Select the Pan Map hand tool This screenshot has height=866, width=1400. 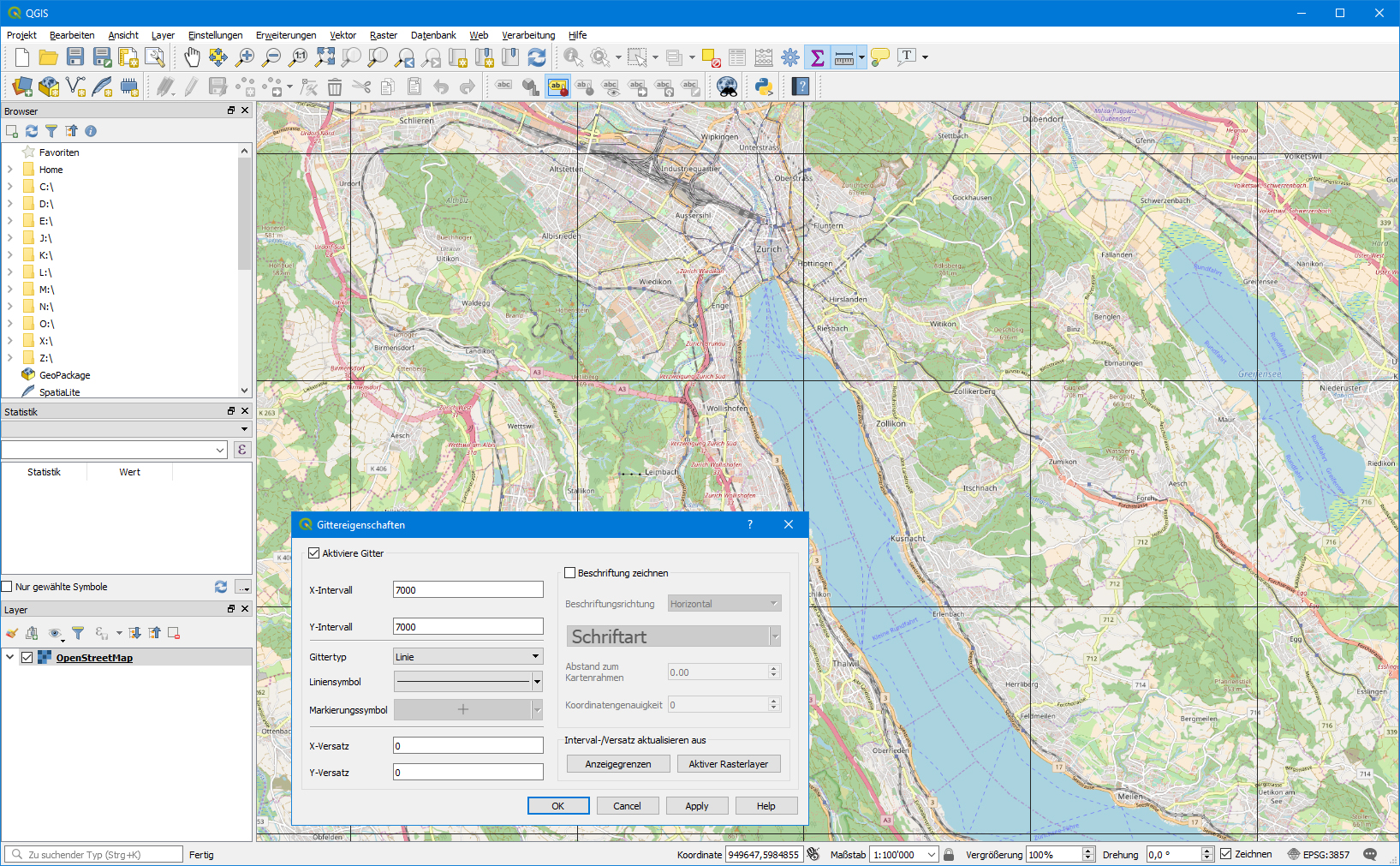coord(192,57)
